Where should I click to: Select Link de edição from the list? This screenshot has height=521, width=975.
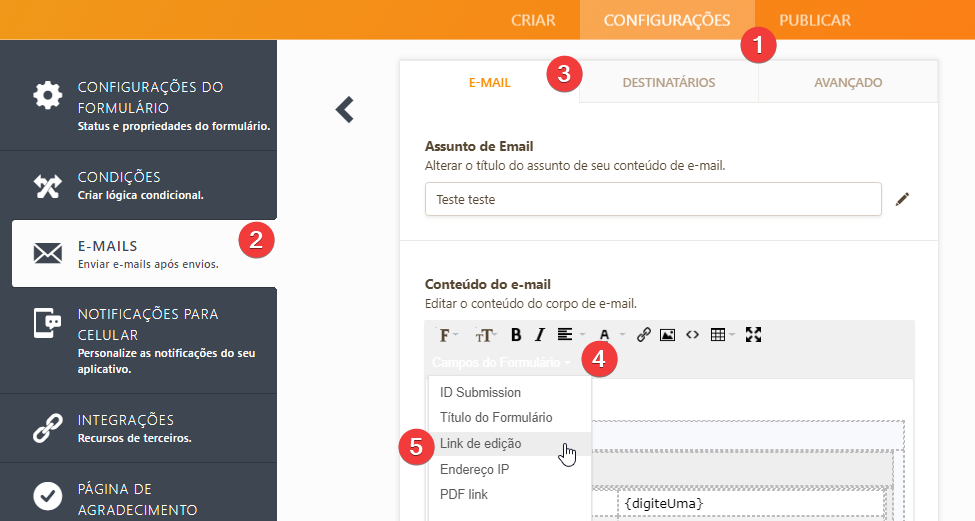[x=480, y=443]
